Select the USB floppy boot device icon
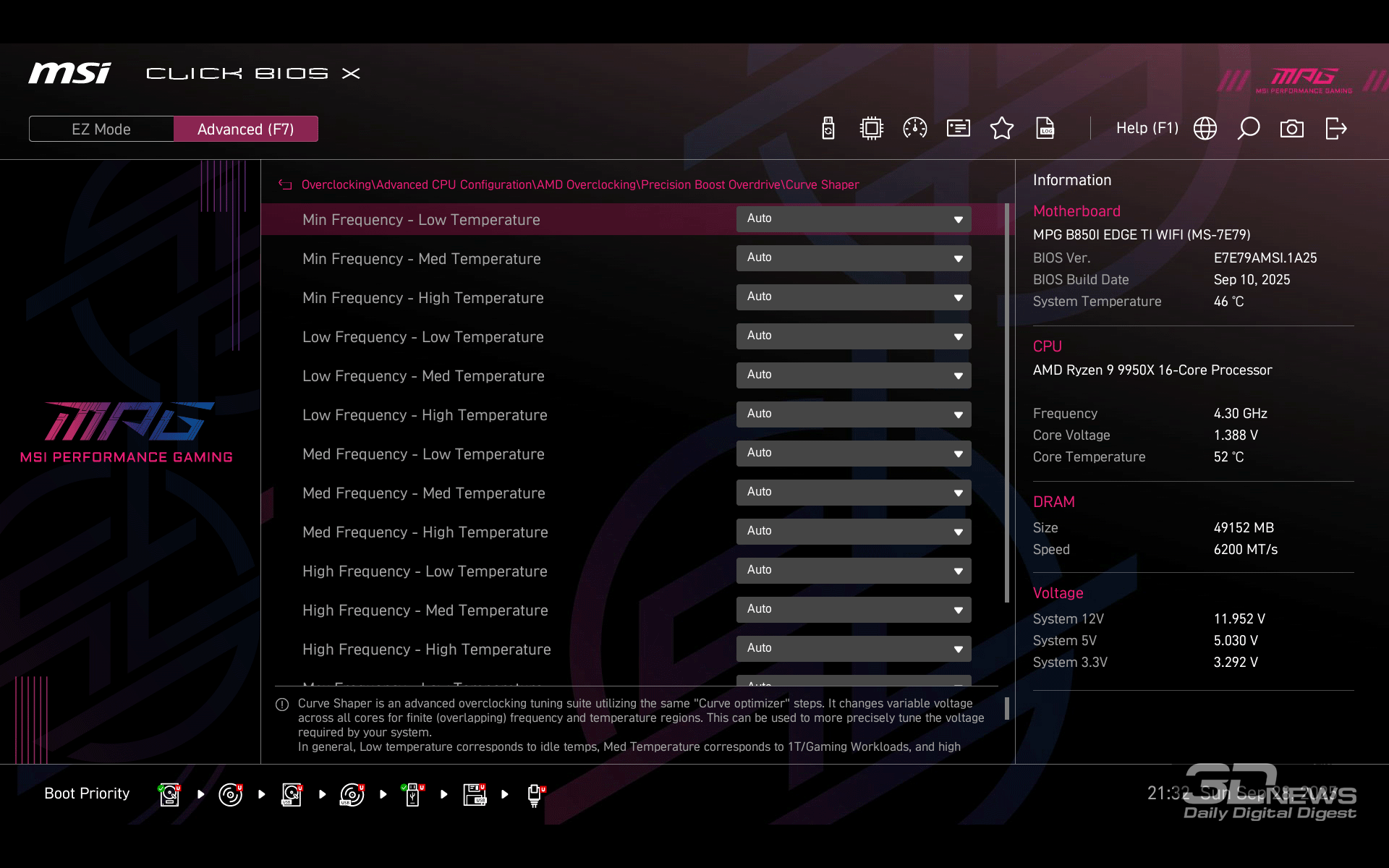The height and width of the screenshot is (868, 1389). tap(475, 794)
